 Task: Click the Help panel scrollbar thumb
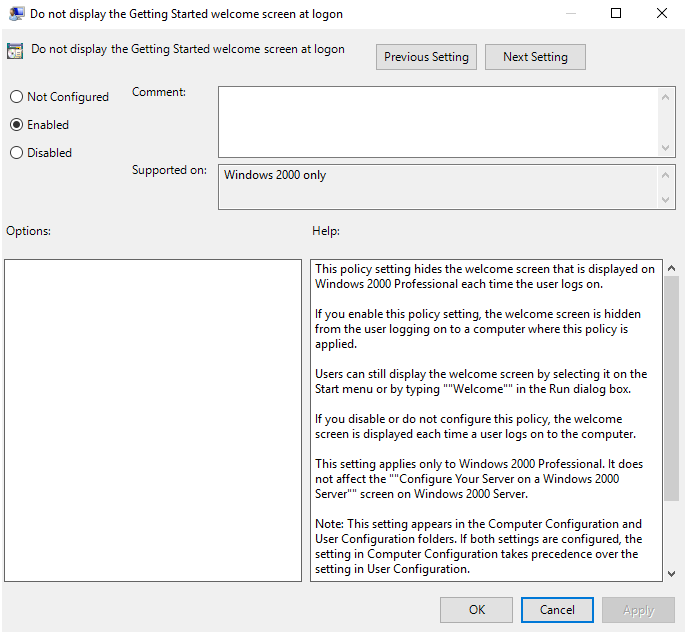pos(671,400)
